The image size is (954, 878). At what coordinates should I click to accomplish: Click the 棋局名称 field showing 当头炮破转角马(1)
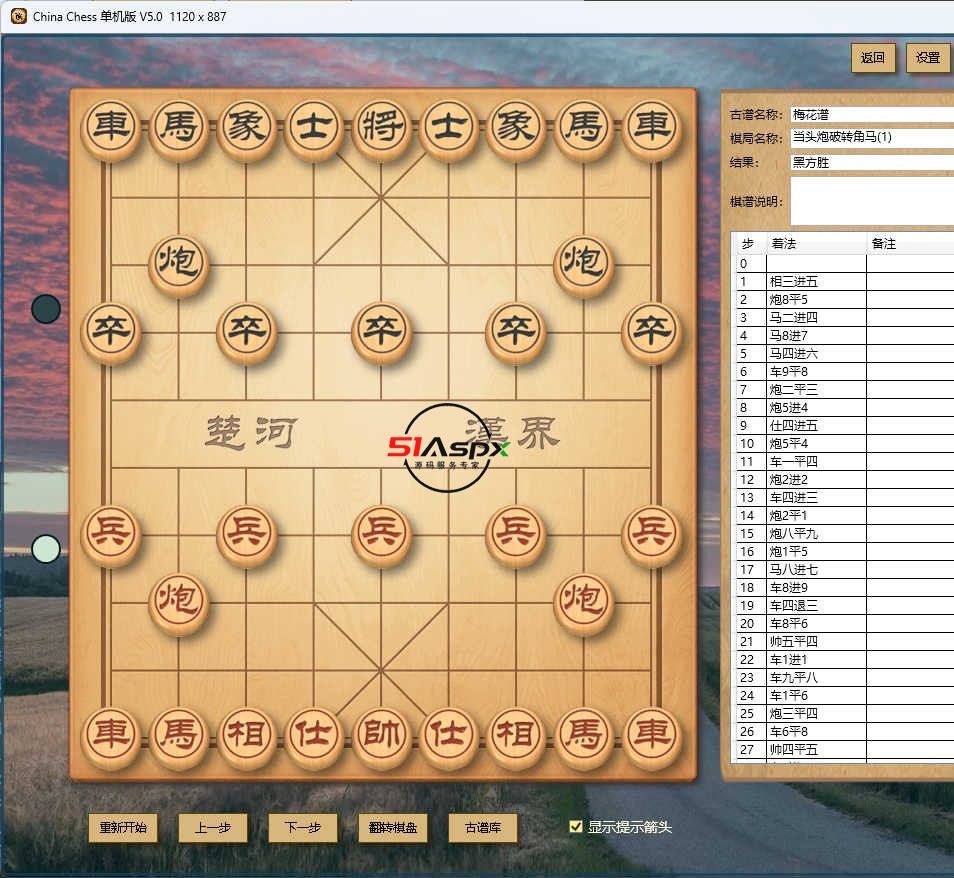872,138
